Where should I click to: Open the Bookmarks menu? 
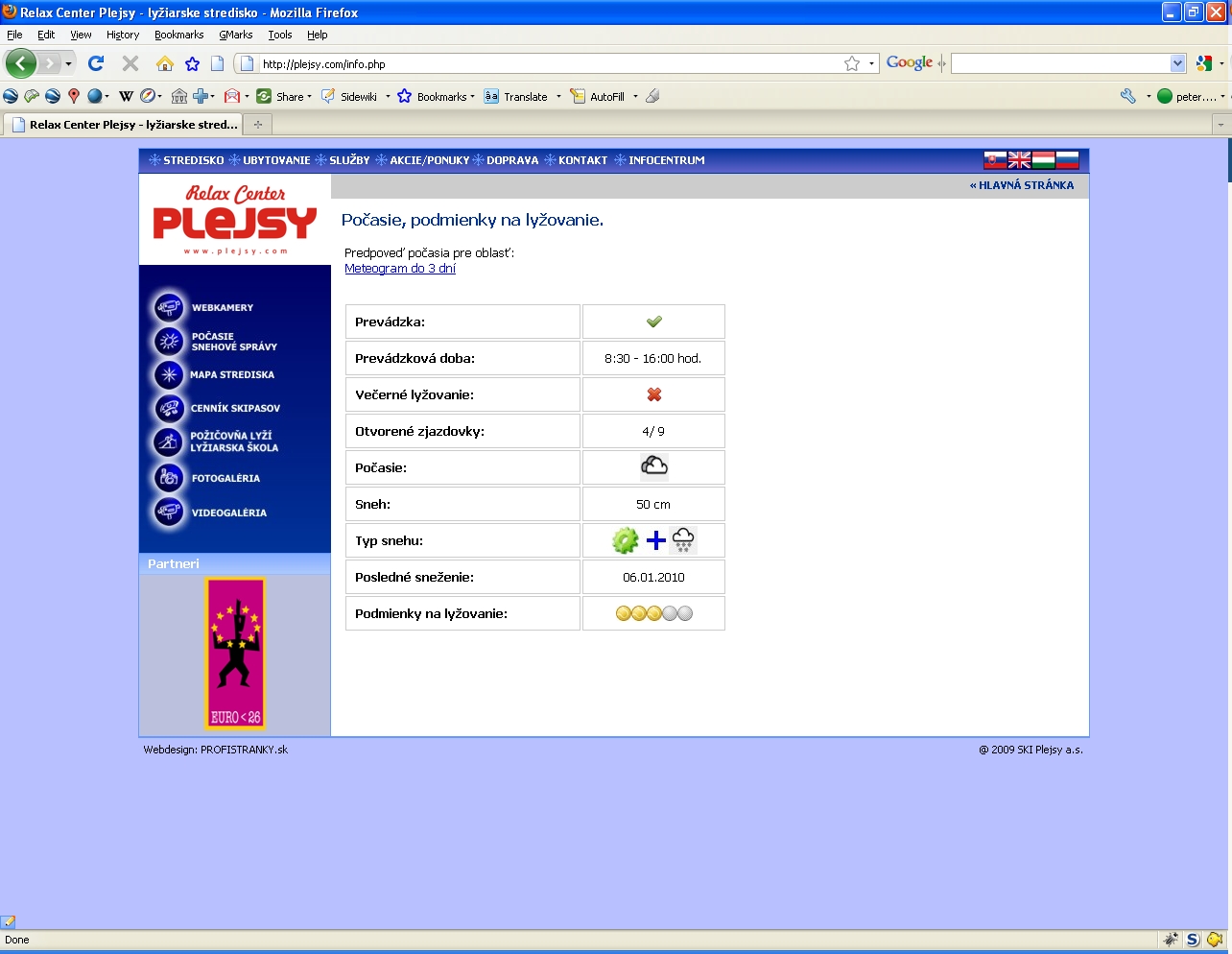pyautogui.click(x=179, y=35)
